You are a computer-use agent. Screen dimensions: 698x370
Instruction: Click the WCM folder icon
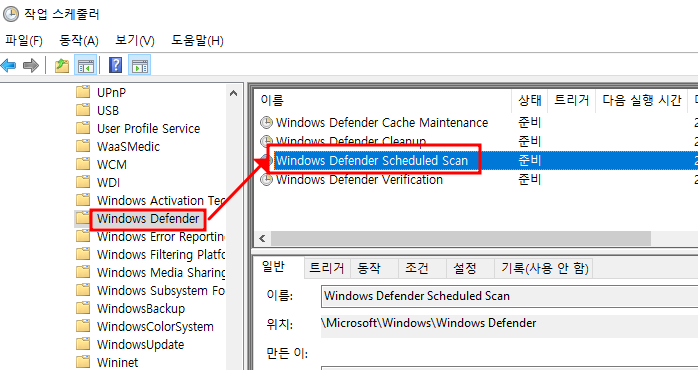83,164
